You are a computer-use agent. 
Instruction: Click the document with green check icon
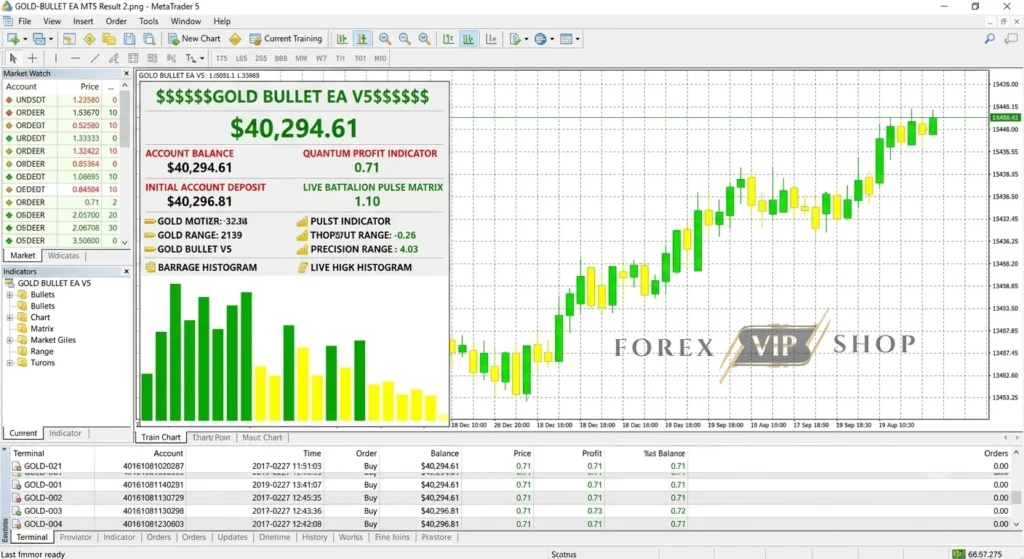click(515, 39)
